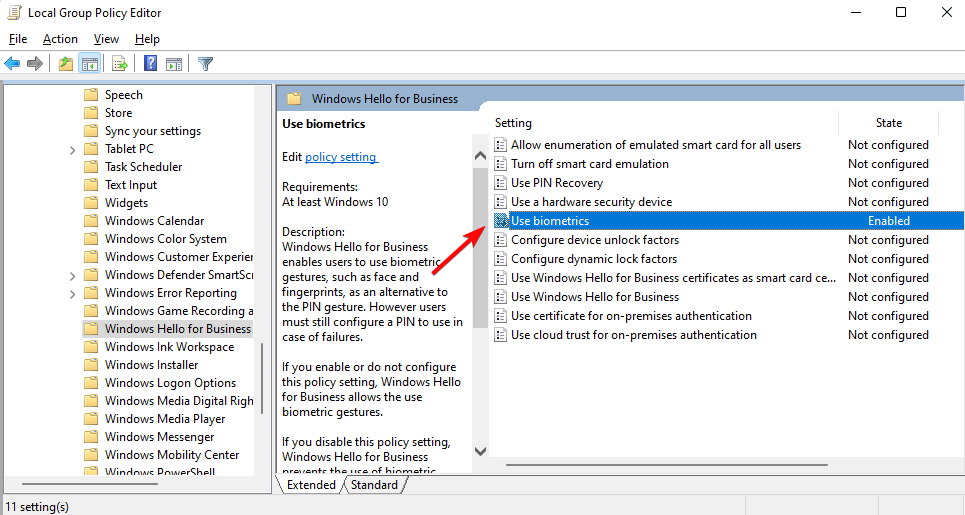965x515 pixels.
Task: Click the Widgets folder icon
Action: pyautogui.click(x=91, y=202)
